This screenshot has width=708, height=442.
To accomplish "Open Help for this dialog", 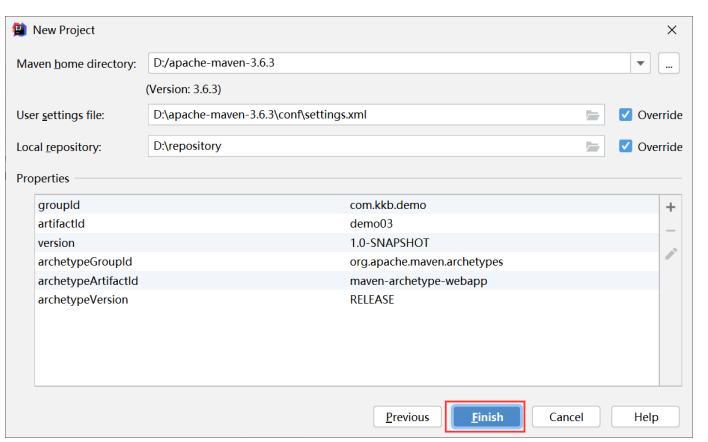I will pyautogui.click(x=646, y=417).
